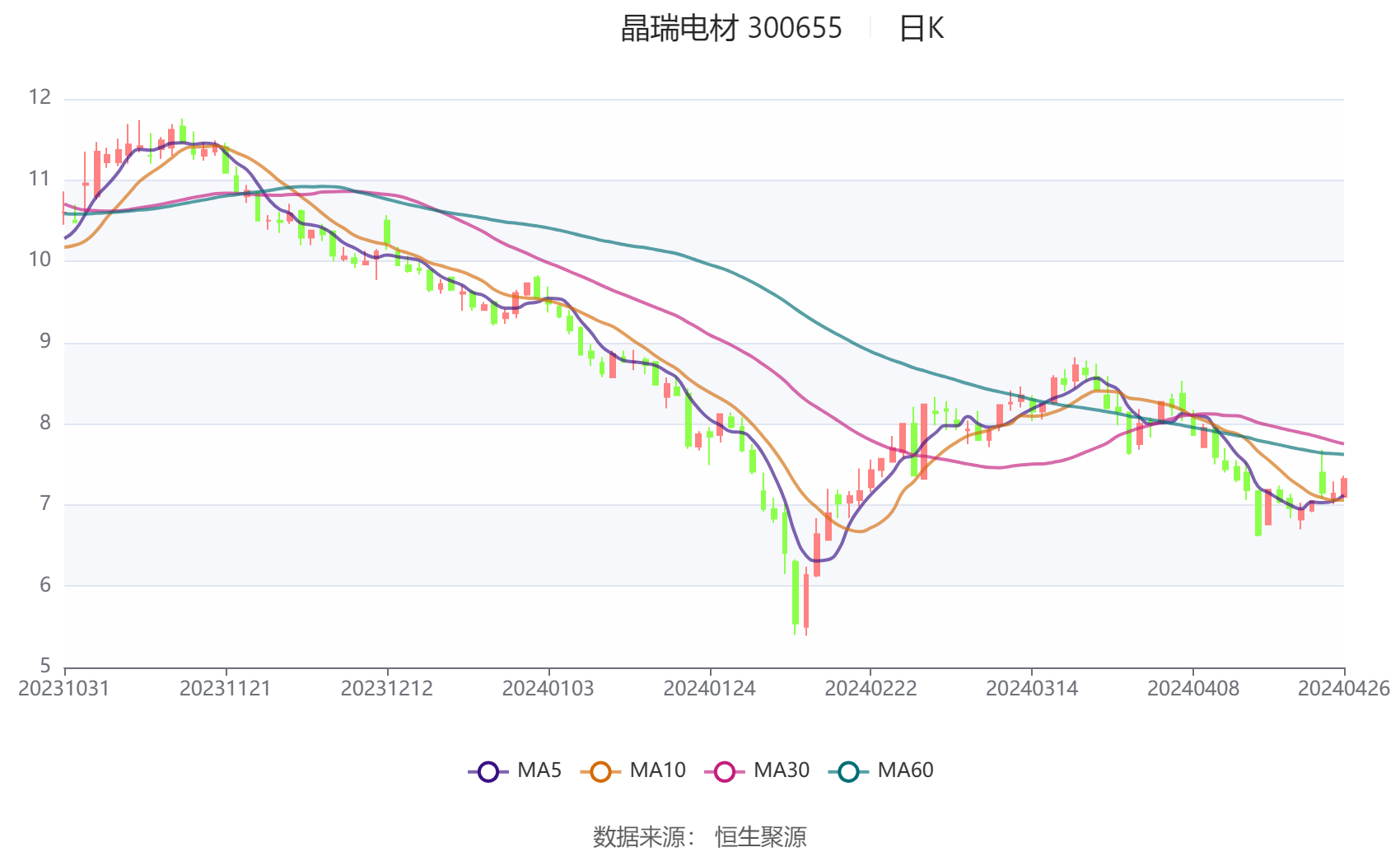Click chart title 晶瑞电材 300655
The height and width of the screenshot is (852, 1400).
(x=731, y=29)
